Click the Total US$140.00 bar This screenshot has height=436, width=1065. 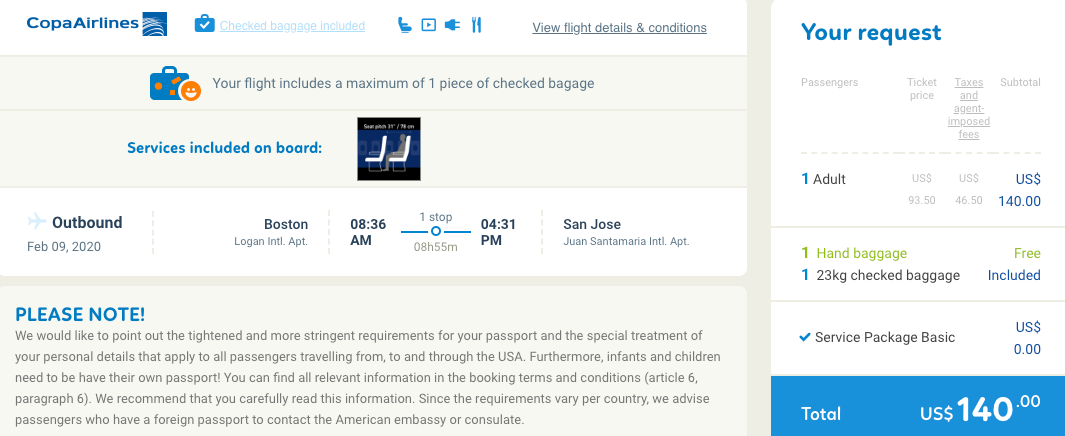pyautogui.click(x=918, y=409)
